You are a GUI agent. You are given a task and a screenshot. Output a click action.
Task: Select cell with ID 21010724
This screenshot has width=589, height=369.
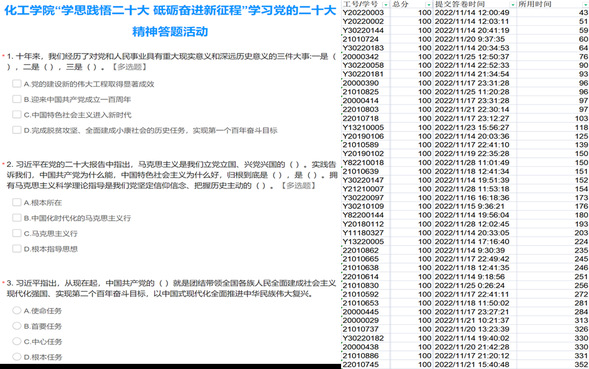[x=365, y=39]
